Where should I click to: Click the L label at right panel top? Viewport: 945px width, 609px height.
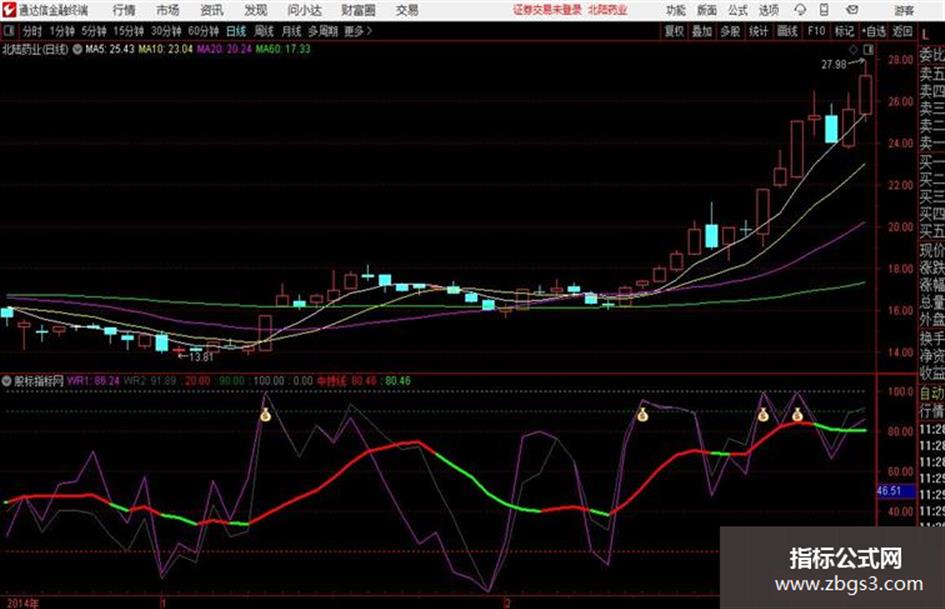926,36
